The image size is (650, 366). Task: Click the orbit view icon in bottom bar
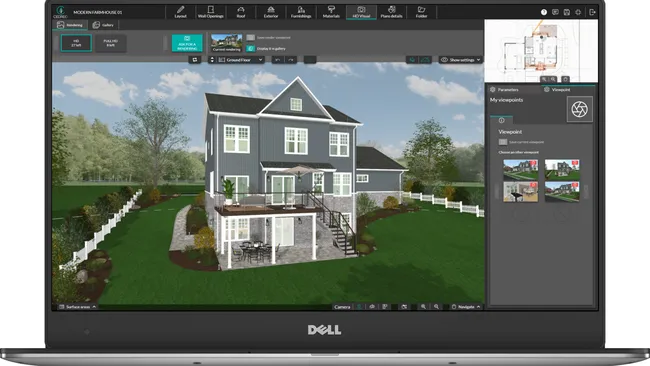pos(372,307)
